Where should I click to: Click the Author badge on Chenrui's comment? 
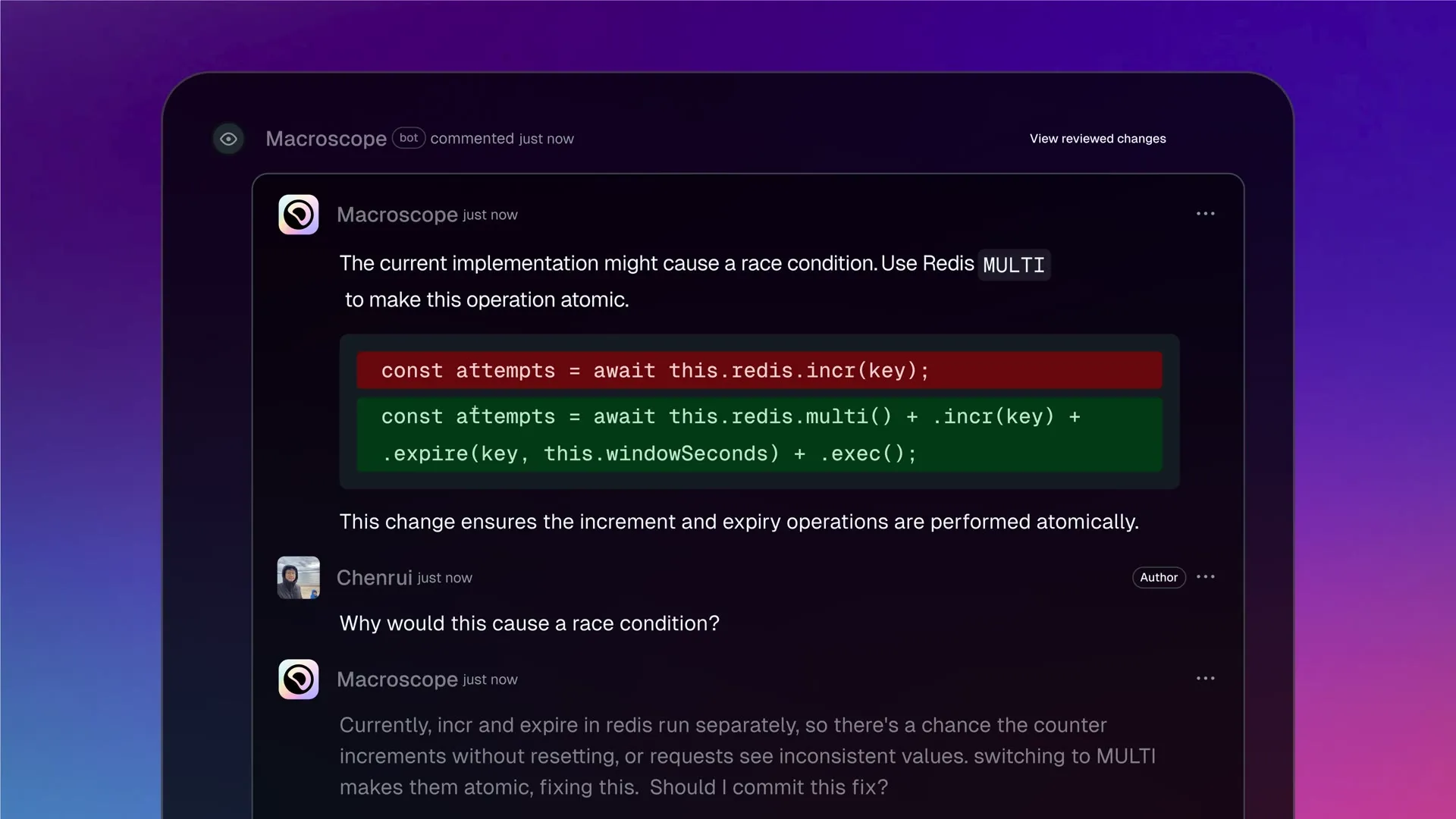click(1159, 577)
